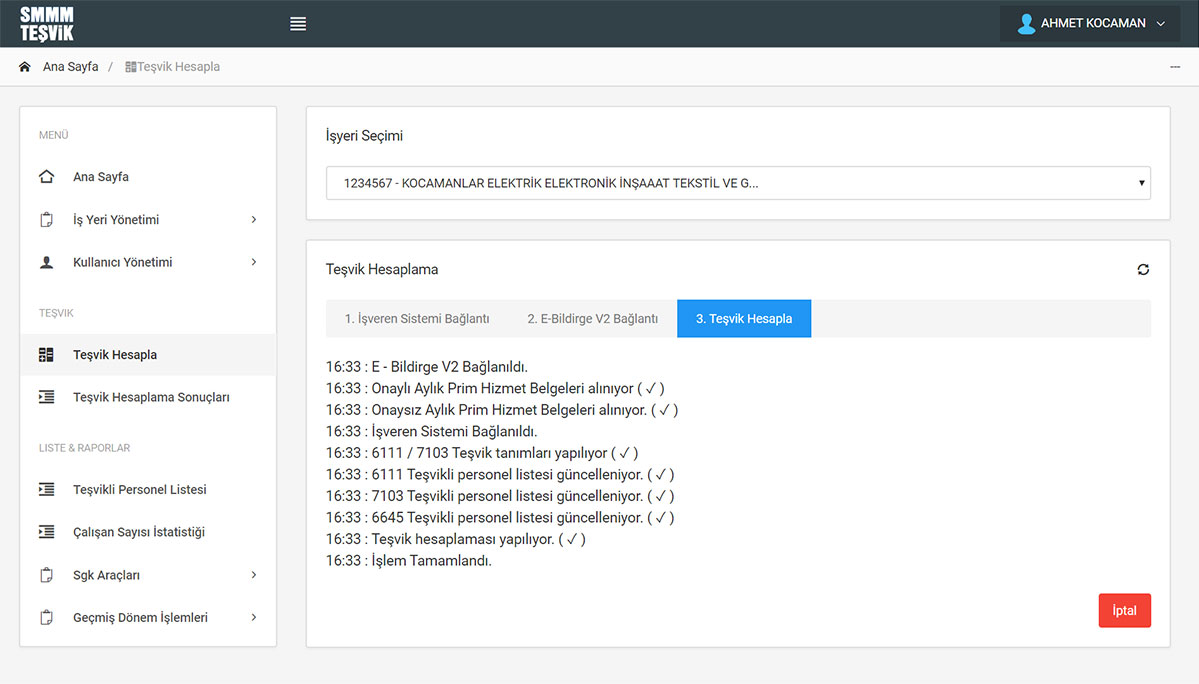This screenshot has width=1199, height=684.
Task: Click the home icon in breadcrumb
Action: coord(25,67)
